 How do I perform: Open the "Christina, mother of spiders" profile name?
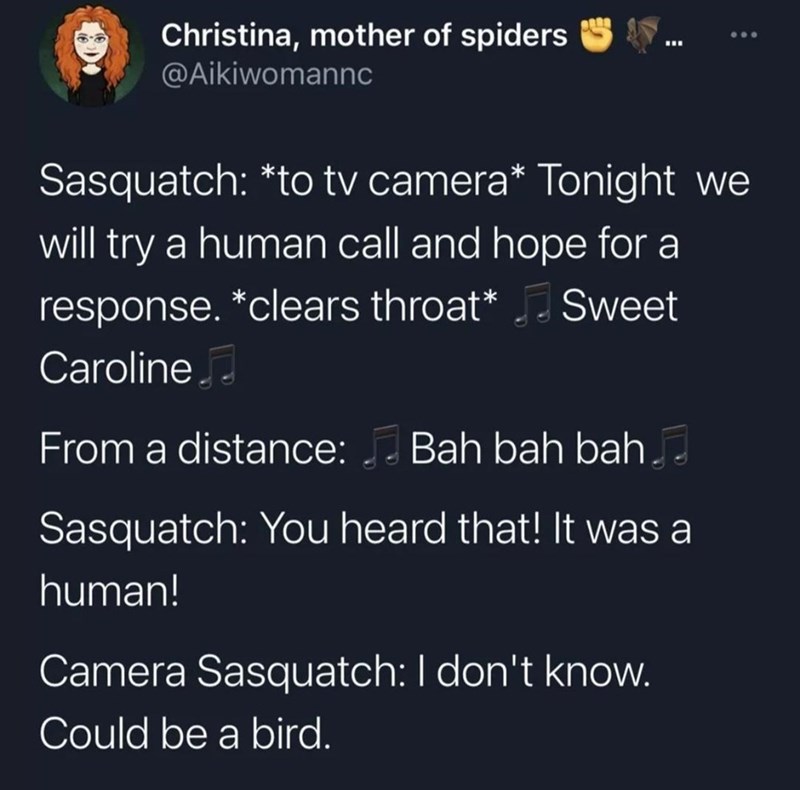click(x=363, y=36)
